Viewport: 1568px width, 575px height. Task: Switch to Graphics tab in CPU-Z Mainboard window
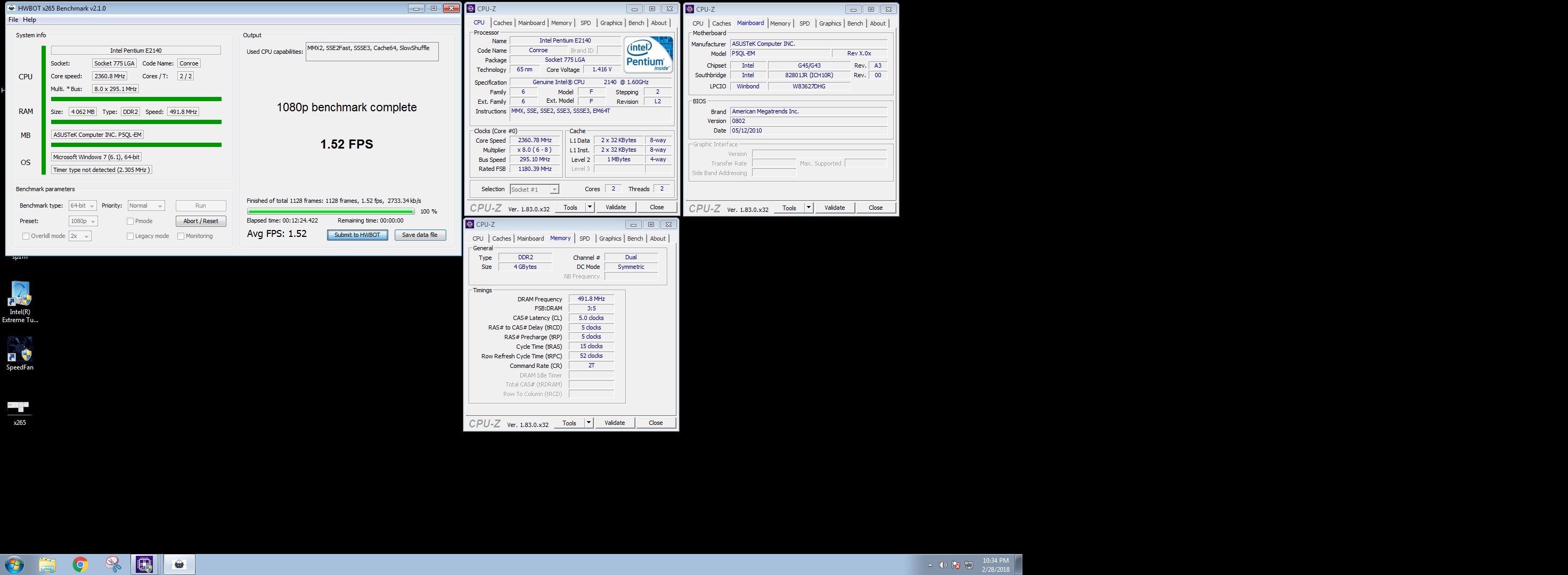click(830, 23)
